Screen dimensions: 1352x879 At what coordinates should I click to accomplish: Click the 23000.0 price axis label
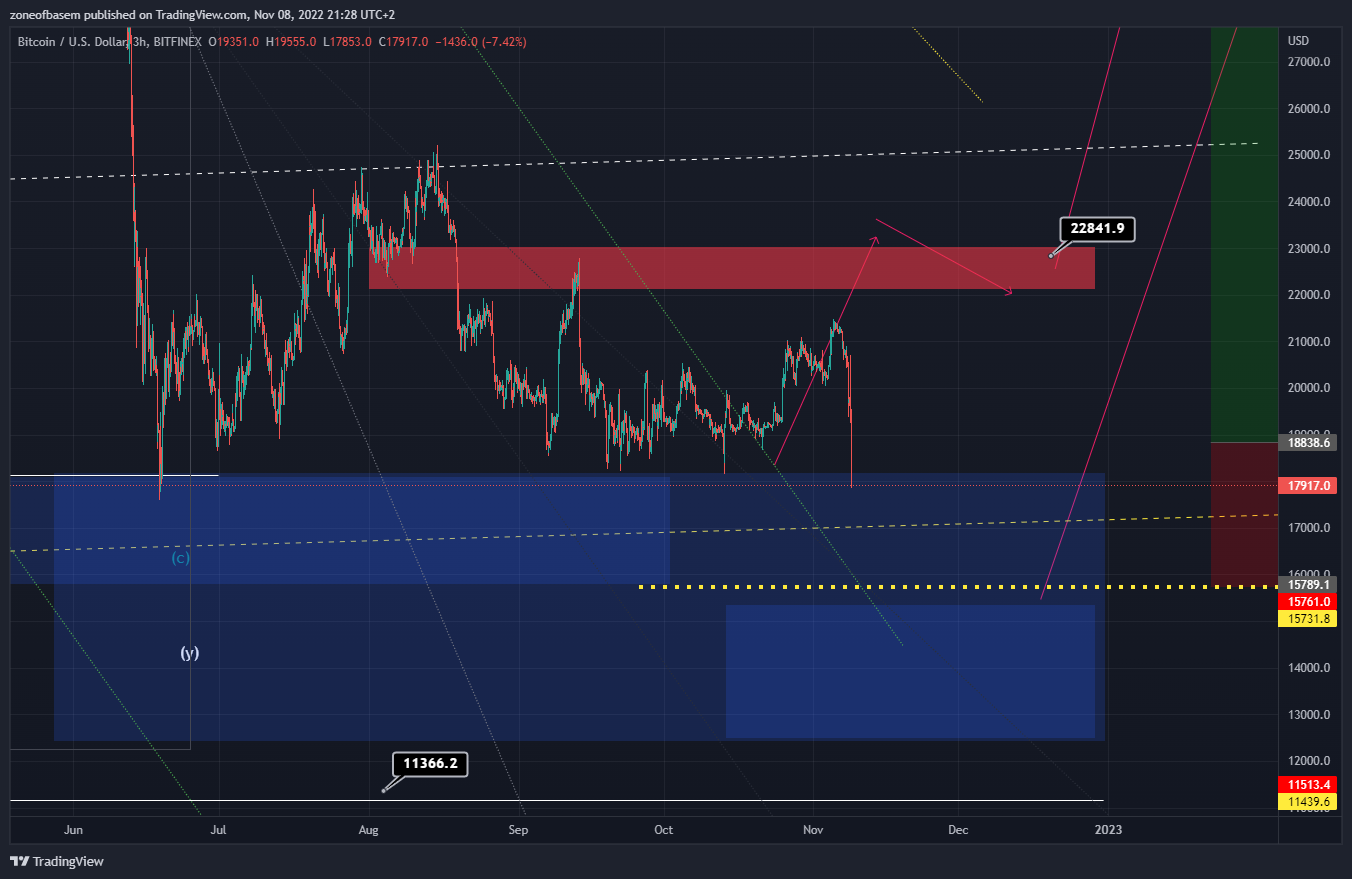tap(1308, 248)
